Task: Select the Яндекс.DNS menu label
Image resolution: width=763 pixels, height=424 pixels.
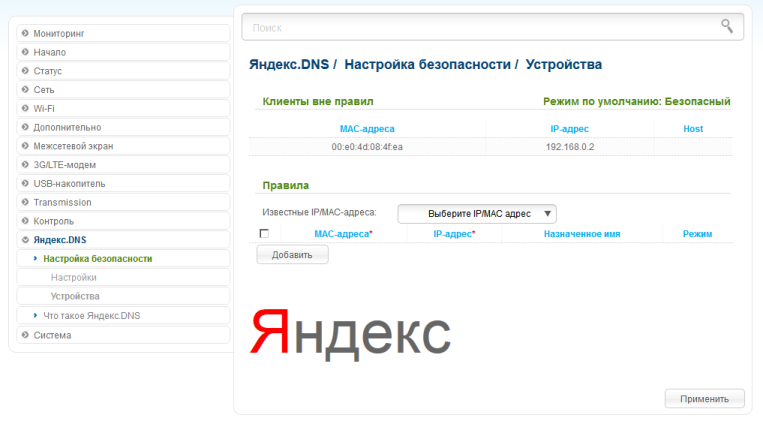Action: (60, 240)
